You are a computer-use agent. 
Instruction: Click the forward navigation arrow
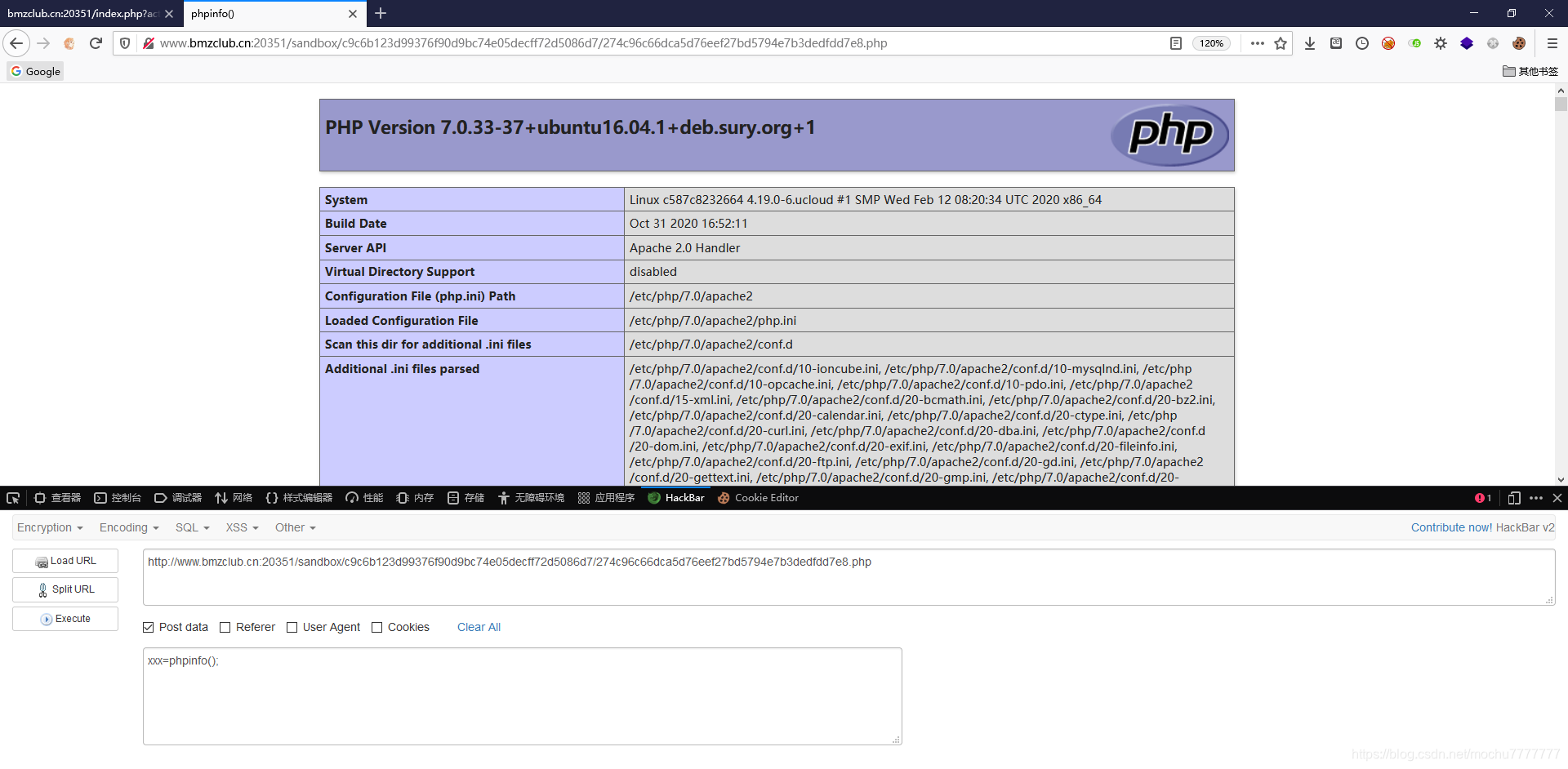click(43, 43)
